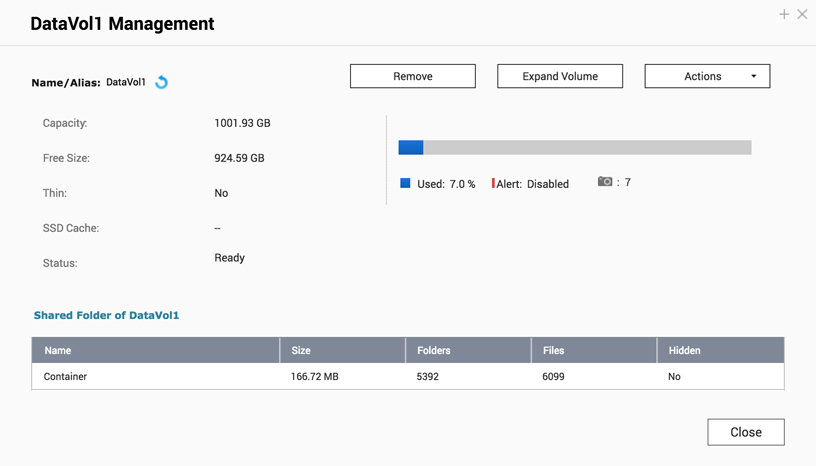
Task: Click the free size value 924.59 GB
Action: pyautogui.click(x=239, y=158)
